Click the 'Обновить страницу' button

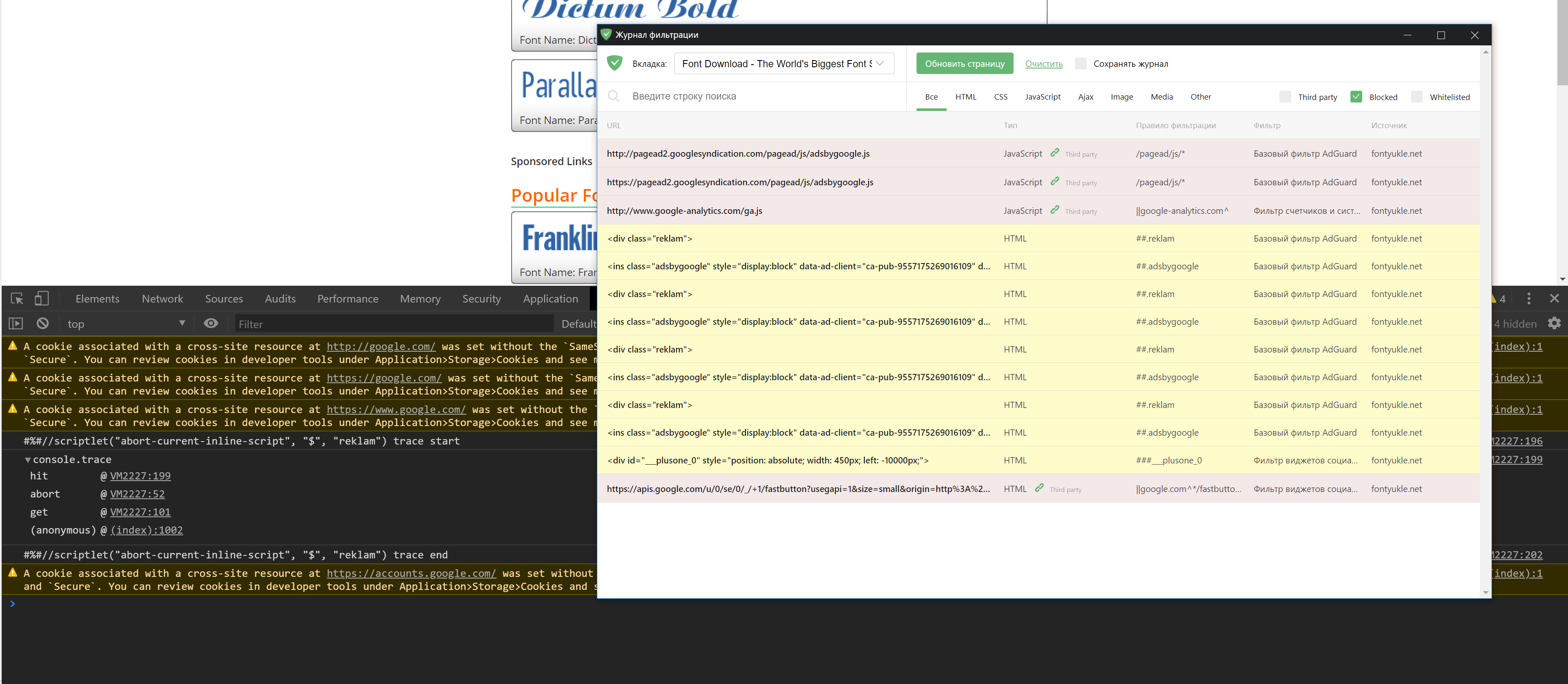click(x=964, y=63)
